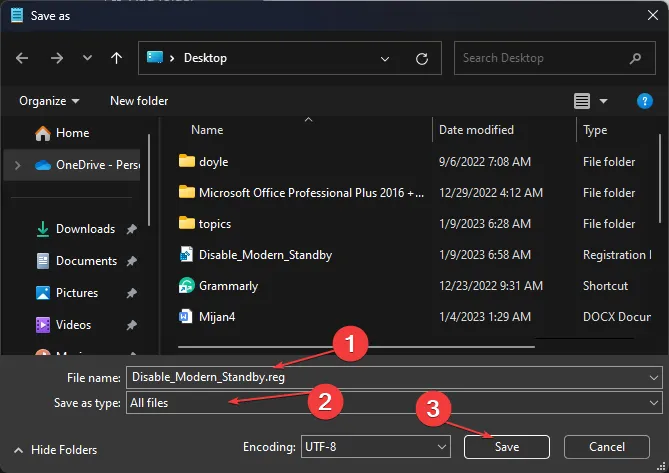Click the Shortcut type cell for Grammarly

(605, 286)
